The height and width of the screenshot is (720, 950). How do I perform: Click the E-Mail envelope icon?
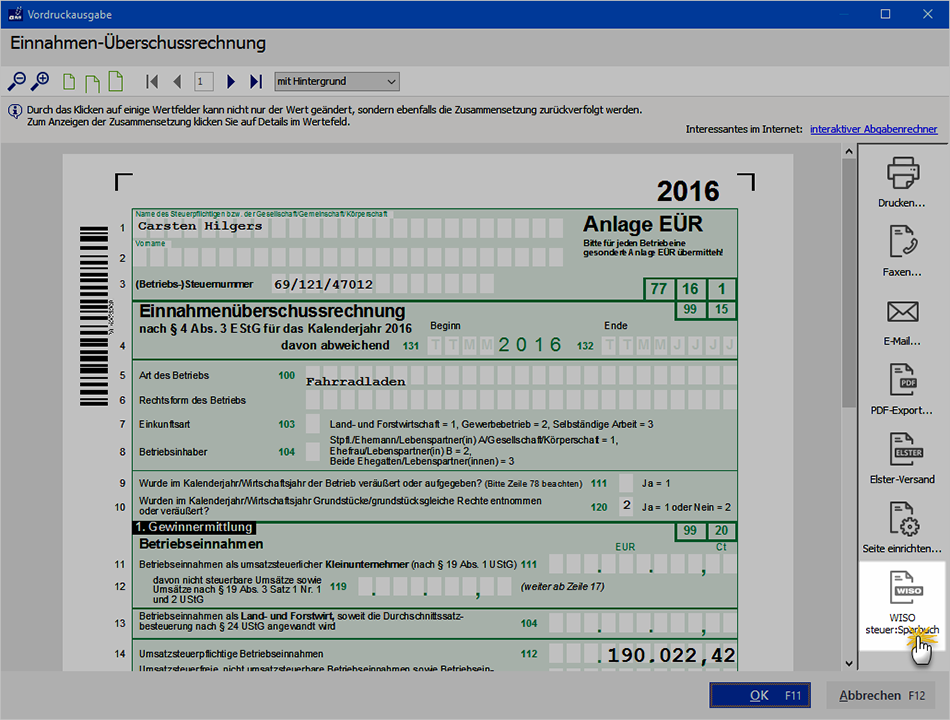coord(902,312)
